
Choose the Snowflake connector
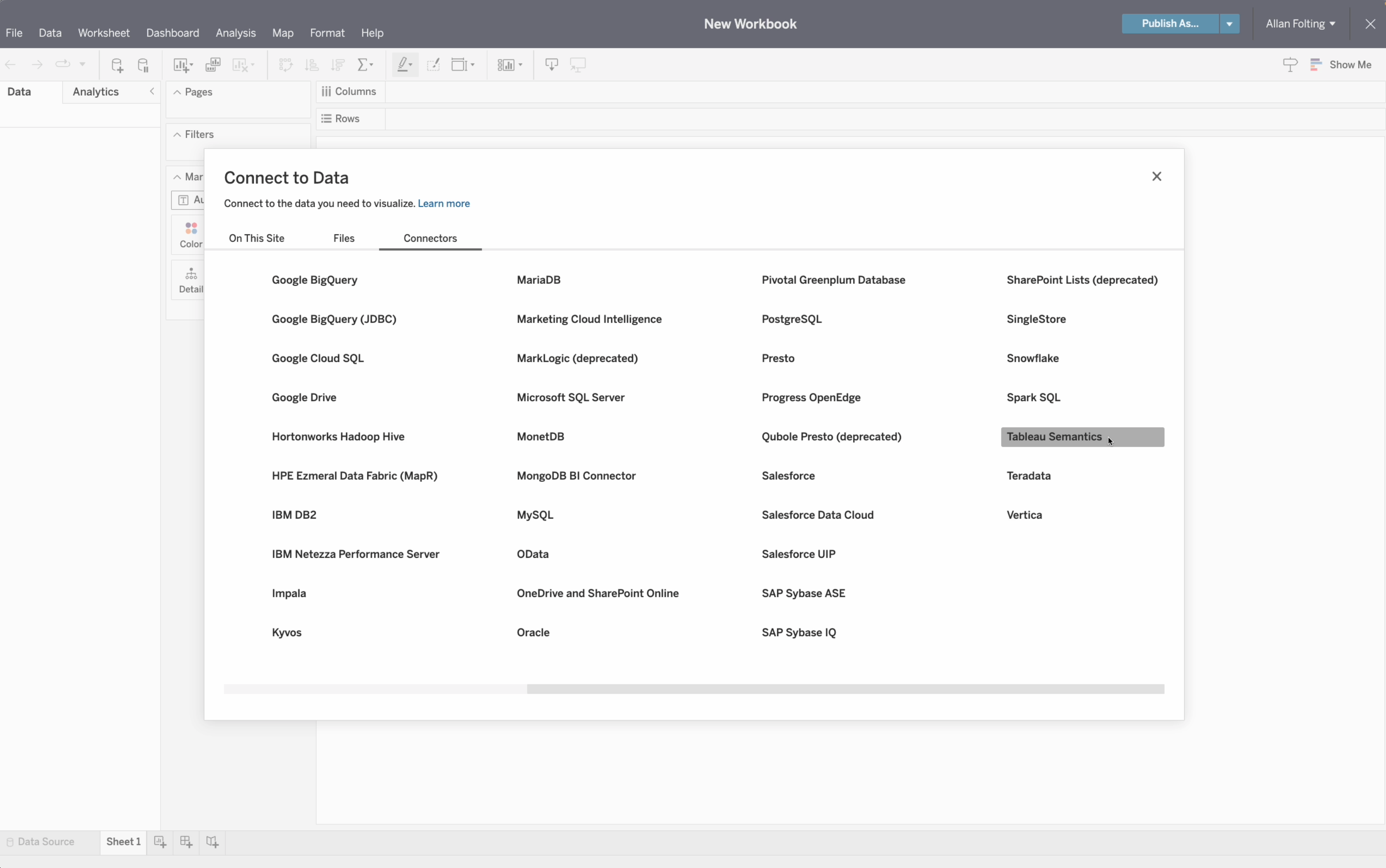pos(1032,358)
